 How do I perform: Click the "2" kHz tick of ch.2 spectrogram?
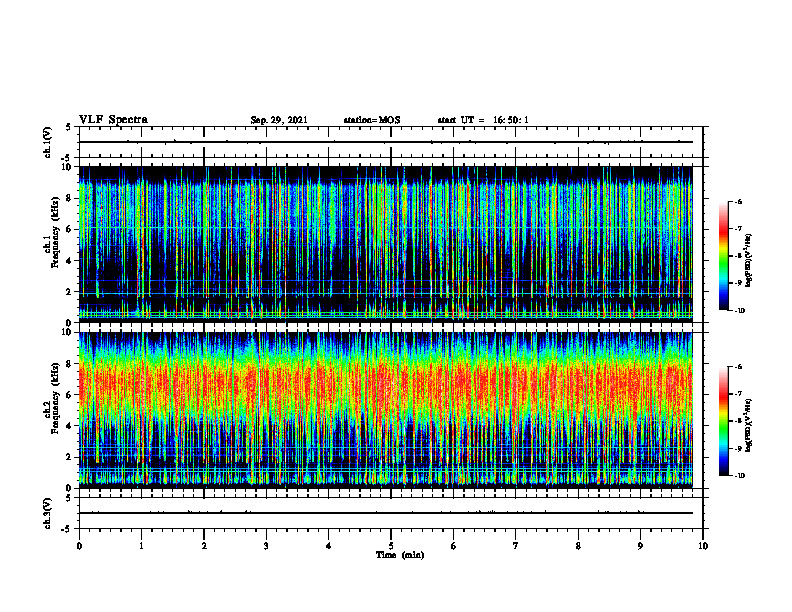tap(70, 457)
